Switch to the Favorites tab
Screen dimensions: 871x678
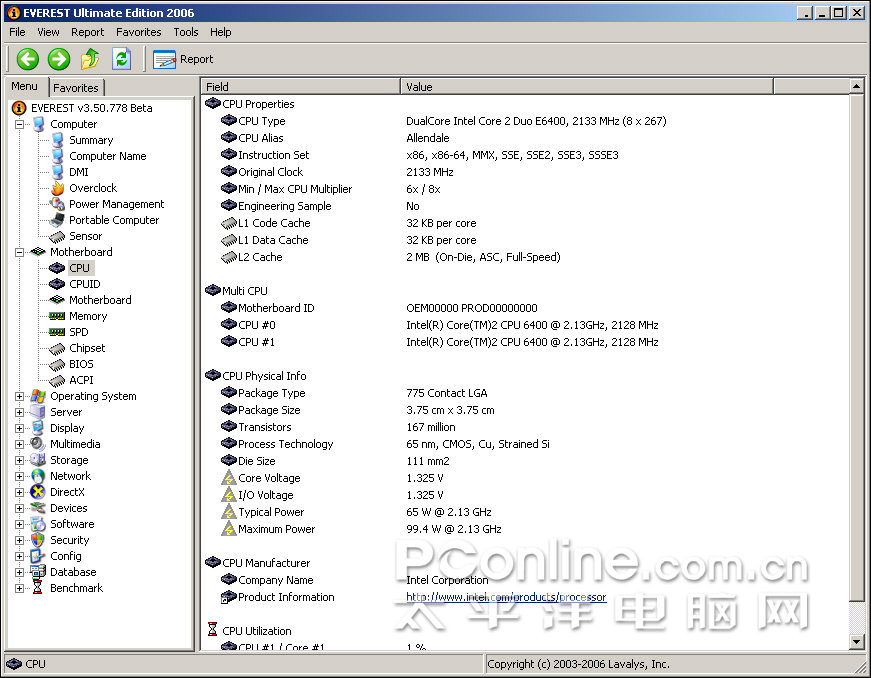coord(76,88)
